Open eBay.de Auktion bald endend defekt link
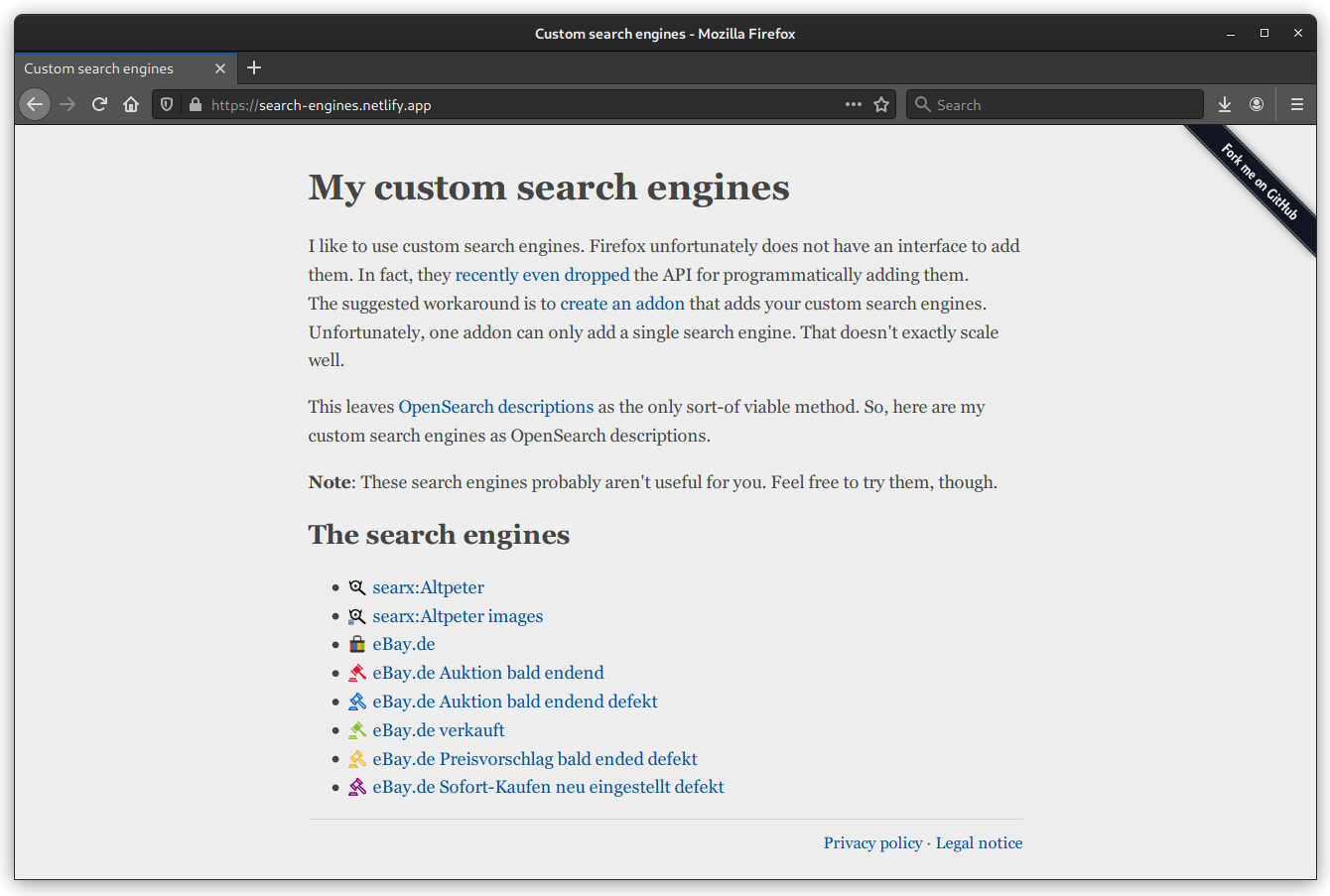The width and height of the screenshot is (1330, 896). [x=515, y=702]
